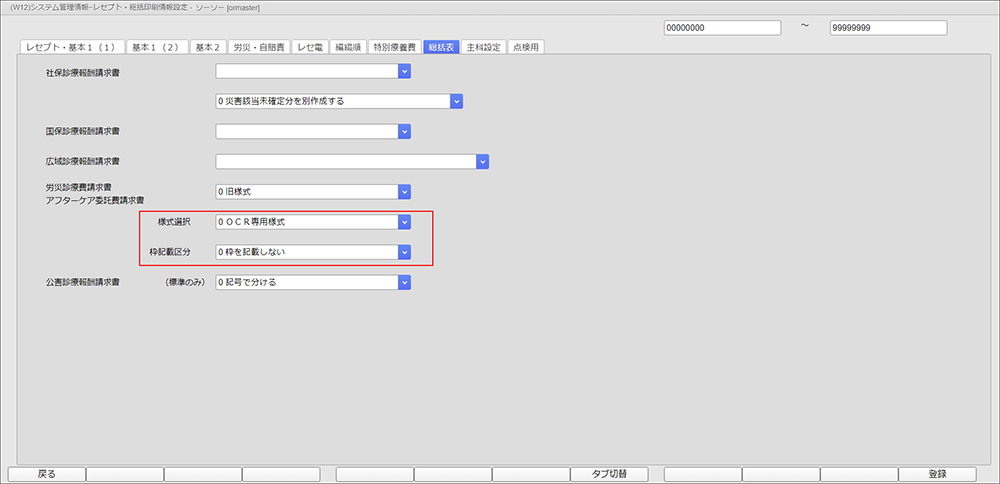The width and height of the screenshot is (1000, 484).
Task: Click the 登録 button
Action: 937,474
